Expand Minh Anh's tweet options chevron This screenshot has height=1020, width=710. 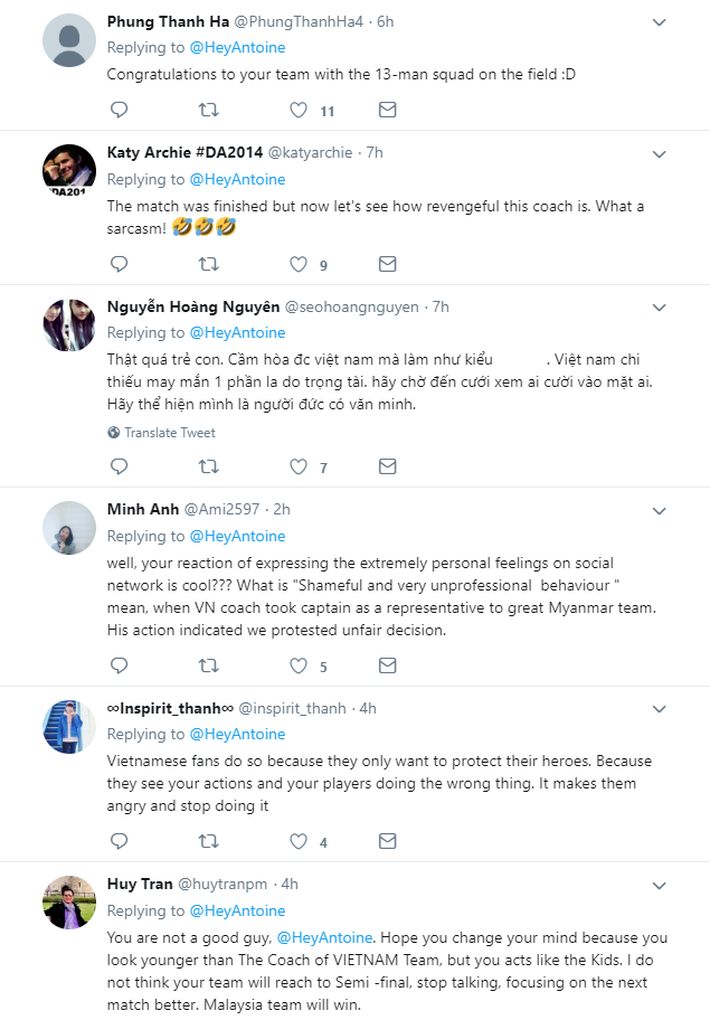tap(659, 511)
